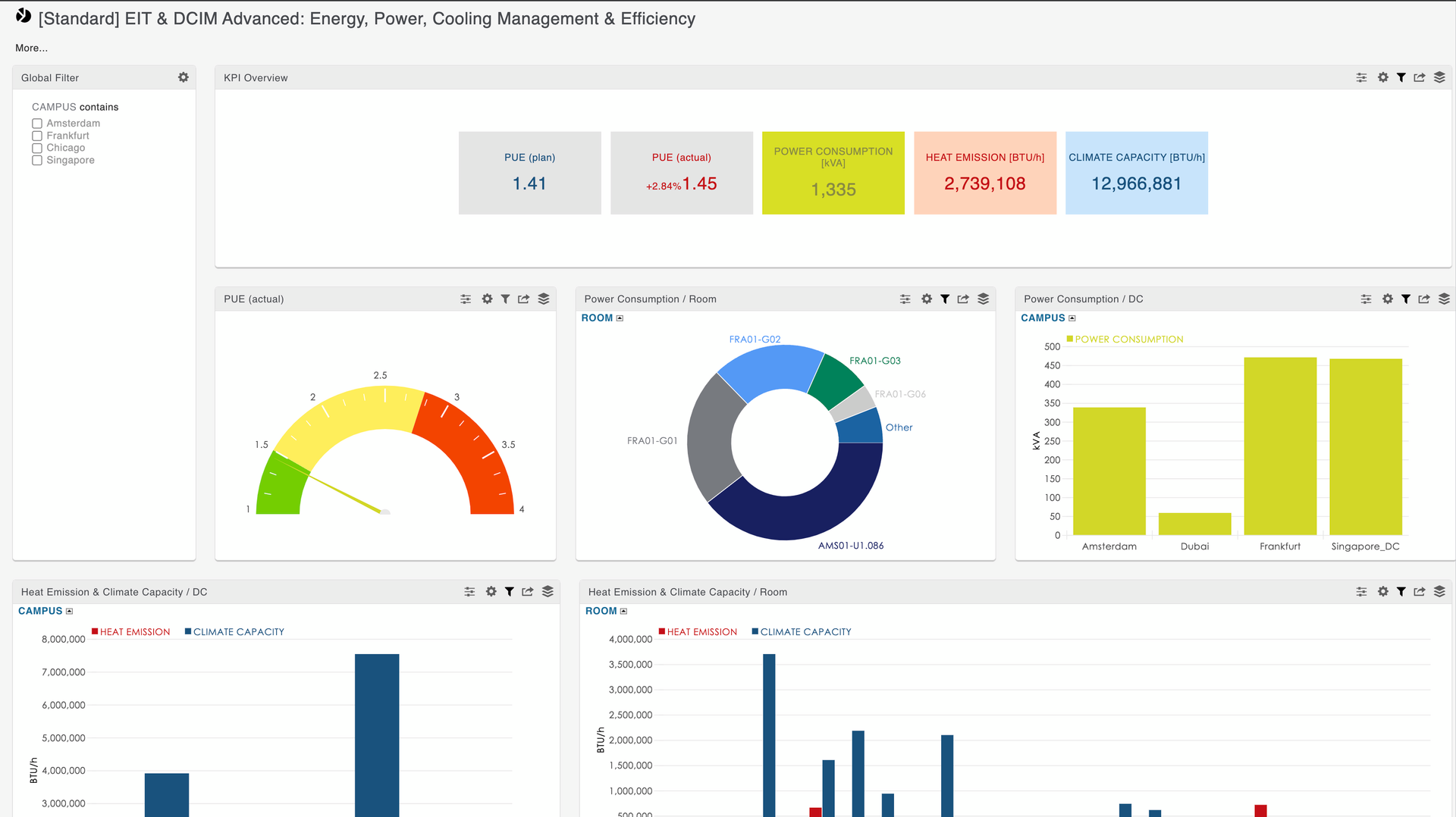This screenshot has height=817, width=1456.
Task: Click gear icon in Heat Emission / DC panel
Action: pos(491,592)
